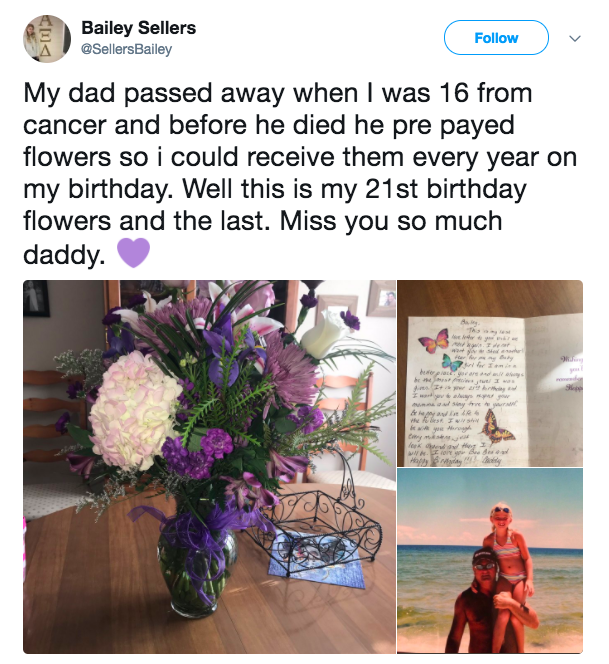
Task: Click the teal butterfly on the letter
Action: (x=451, y=362)
